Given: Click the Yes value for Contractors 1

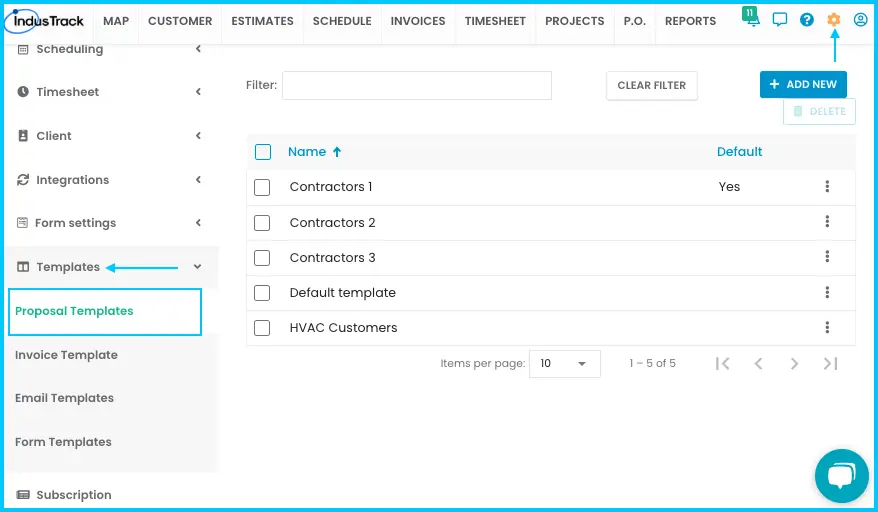Looking at the screenshot, I should (729, 187).
